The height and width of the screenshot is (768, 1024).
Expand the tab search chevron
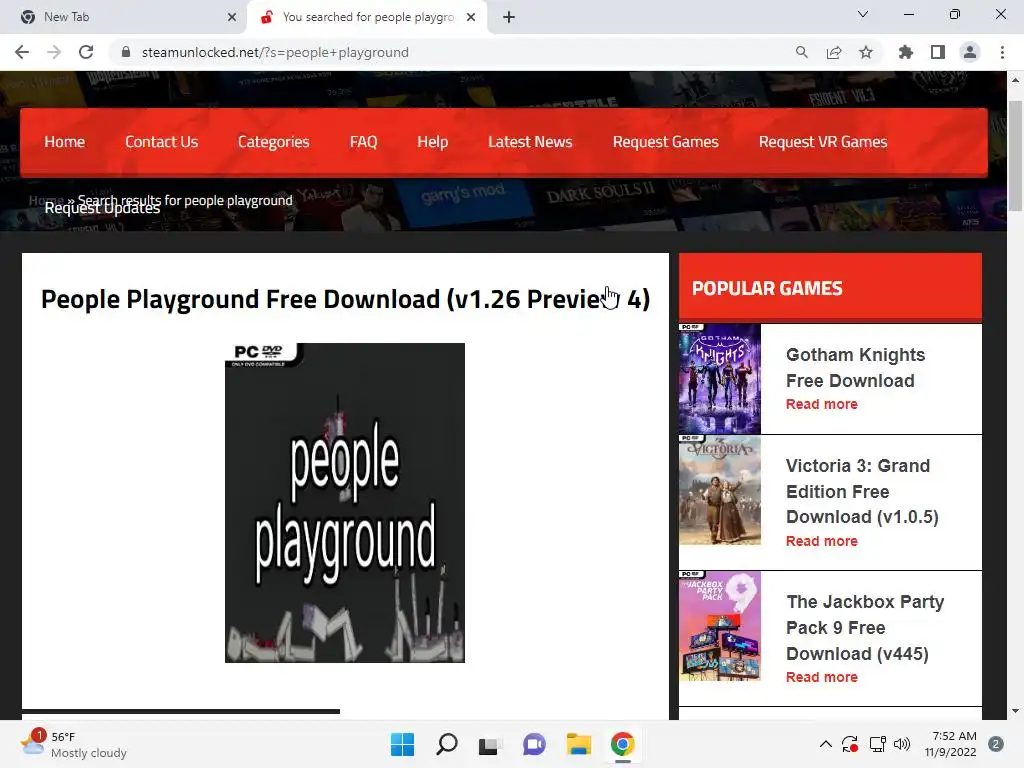tap(863, 14)
